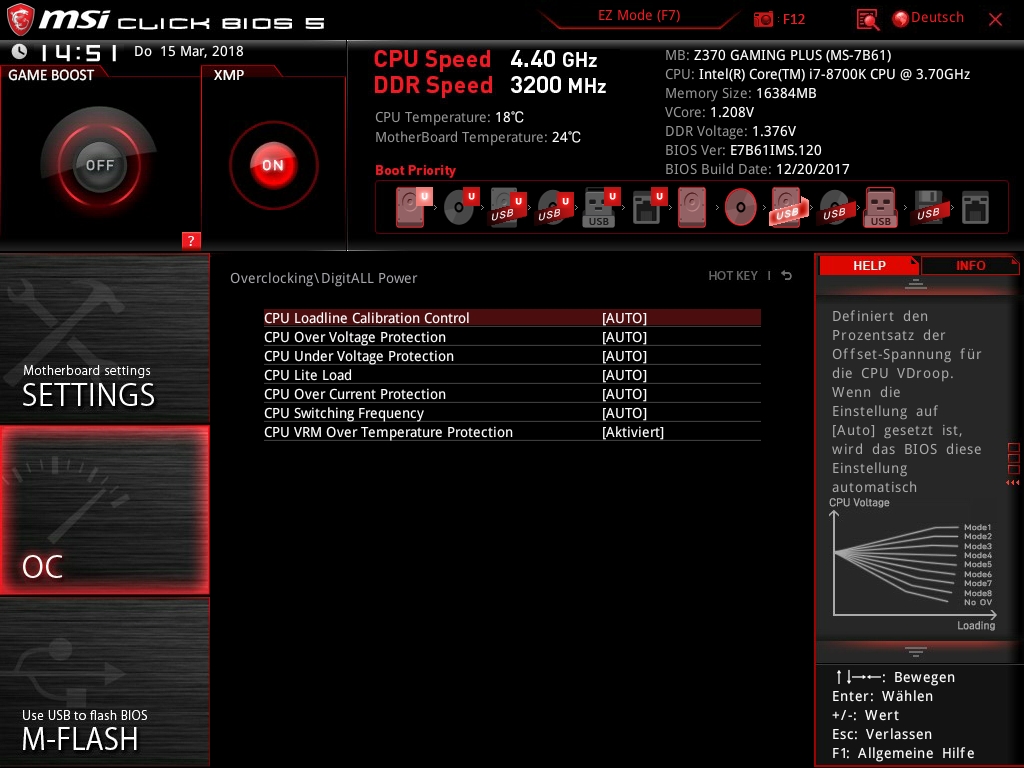Click the hot key back arrow icon
Screen dimensions: 1024x768
click(x=787, y=276)
